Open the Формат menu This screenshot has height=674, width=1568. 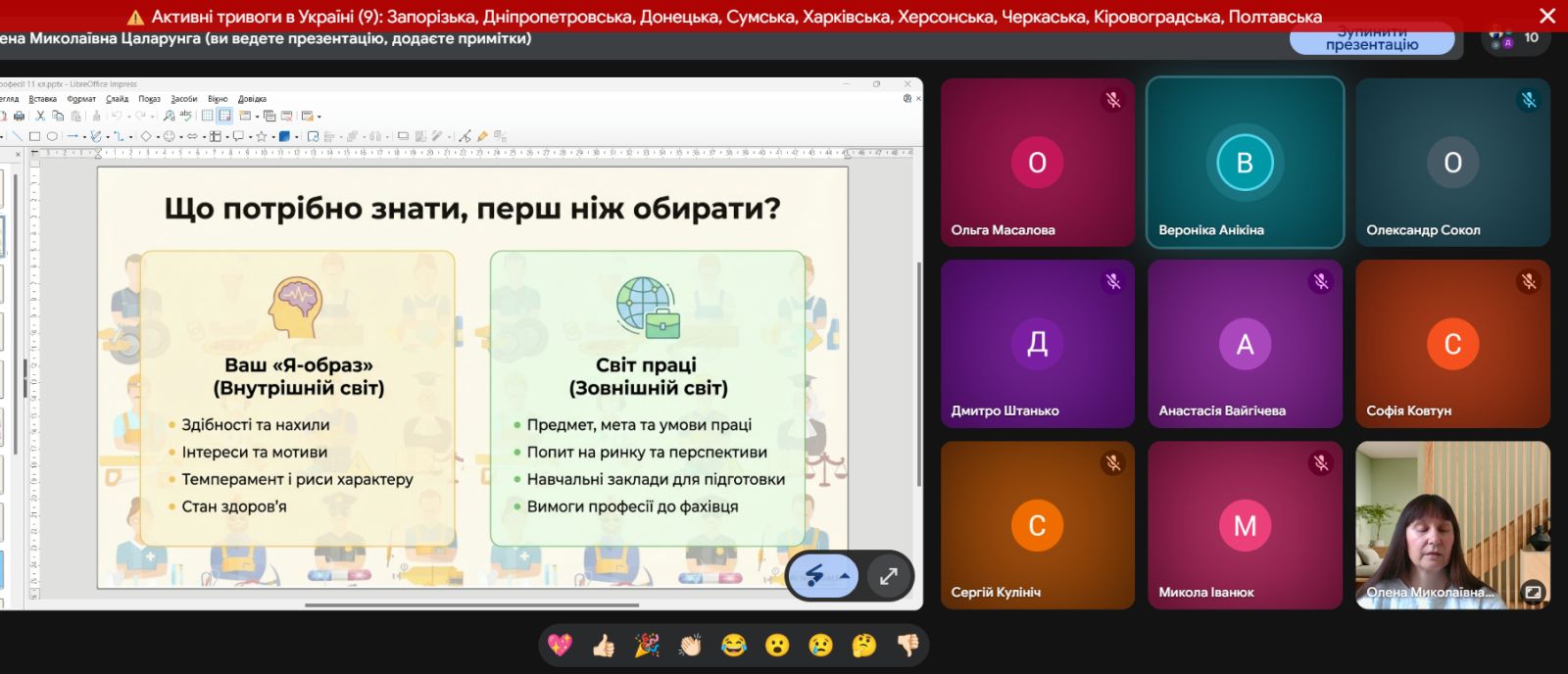point(81,99)
